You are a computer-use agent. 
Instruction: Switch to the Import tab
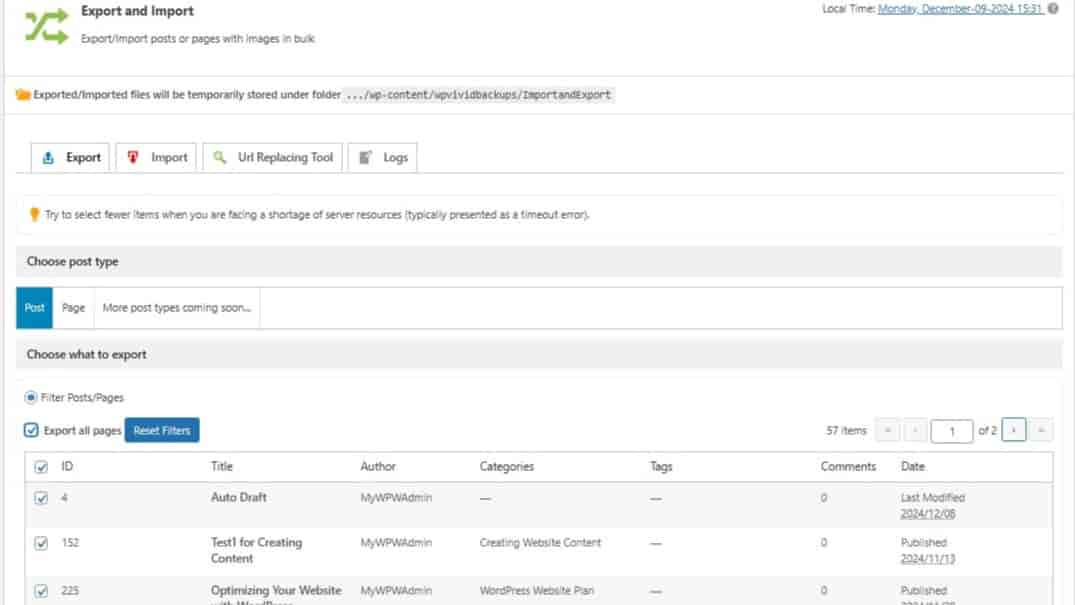tap(155, 157)
